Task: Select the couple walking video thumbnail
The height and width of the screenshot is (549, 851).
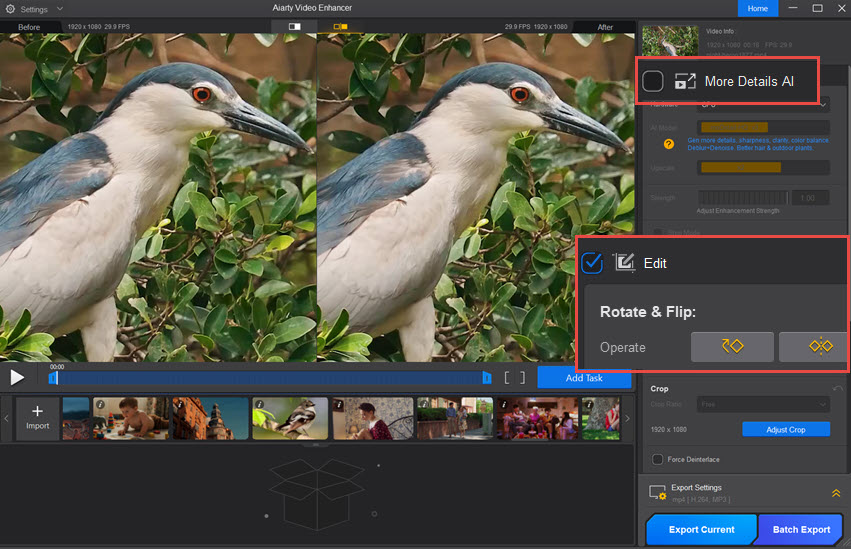Action: 455,418
